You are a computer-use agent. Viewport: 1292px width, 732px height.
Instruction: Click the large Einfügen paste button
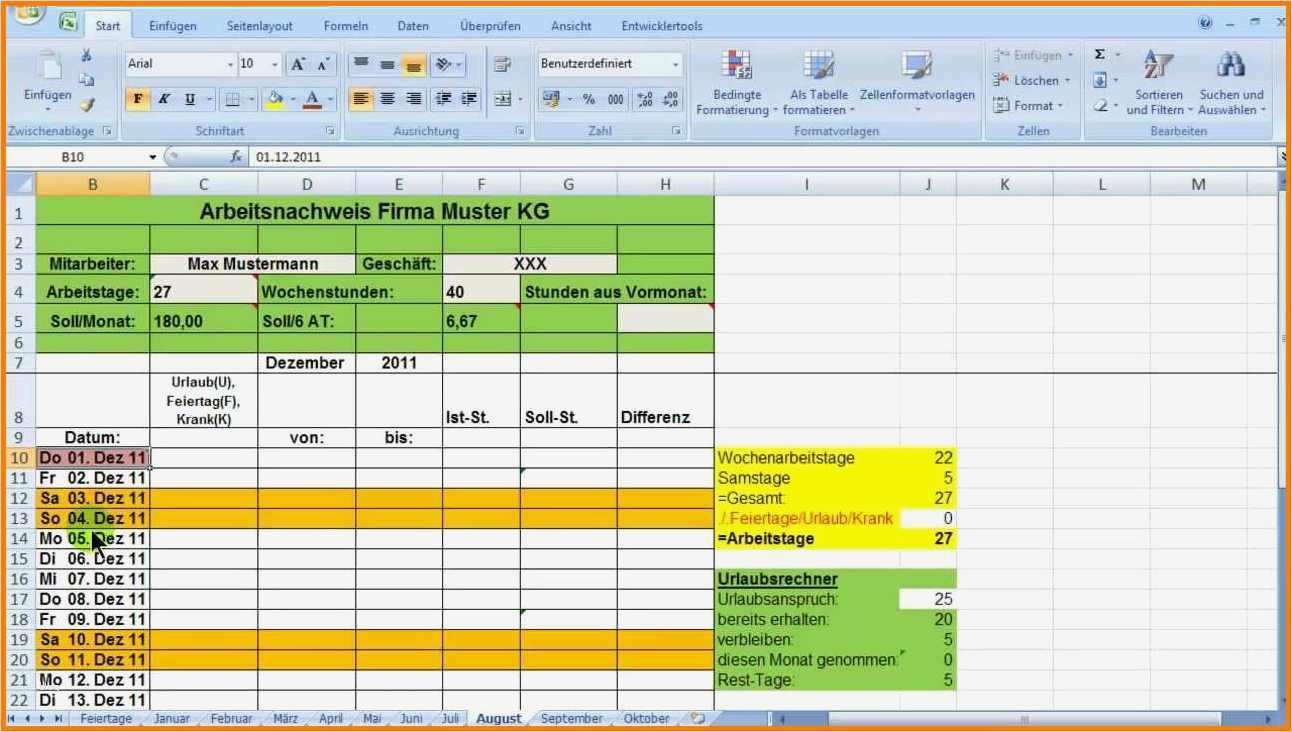click(x=47, y=83)
